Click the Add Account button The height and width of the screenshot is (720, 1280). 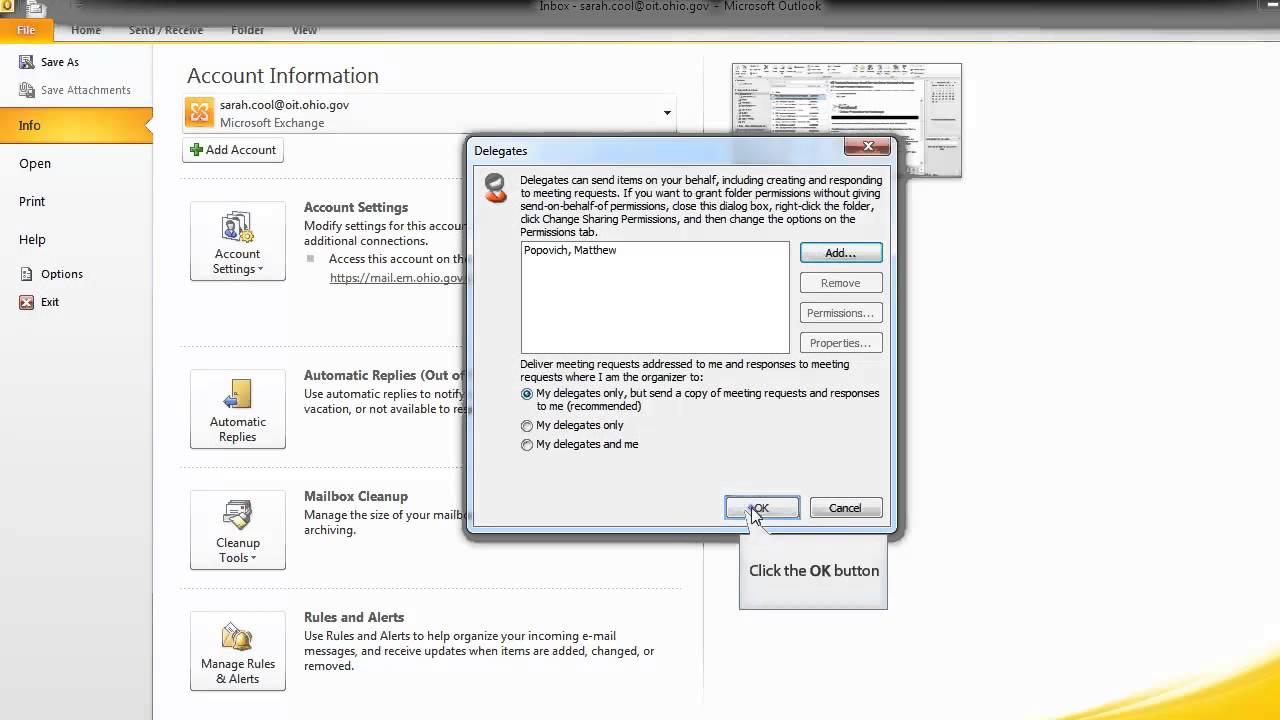(233, 150)
